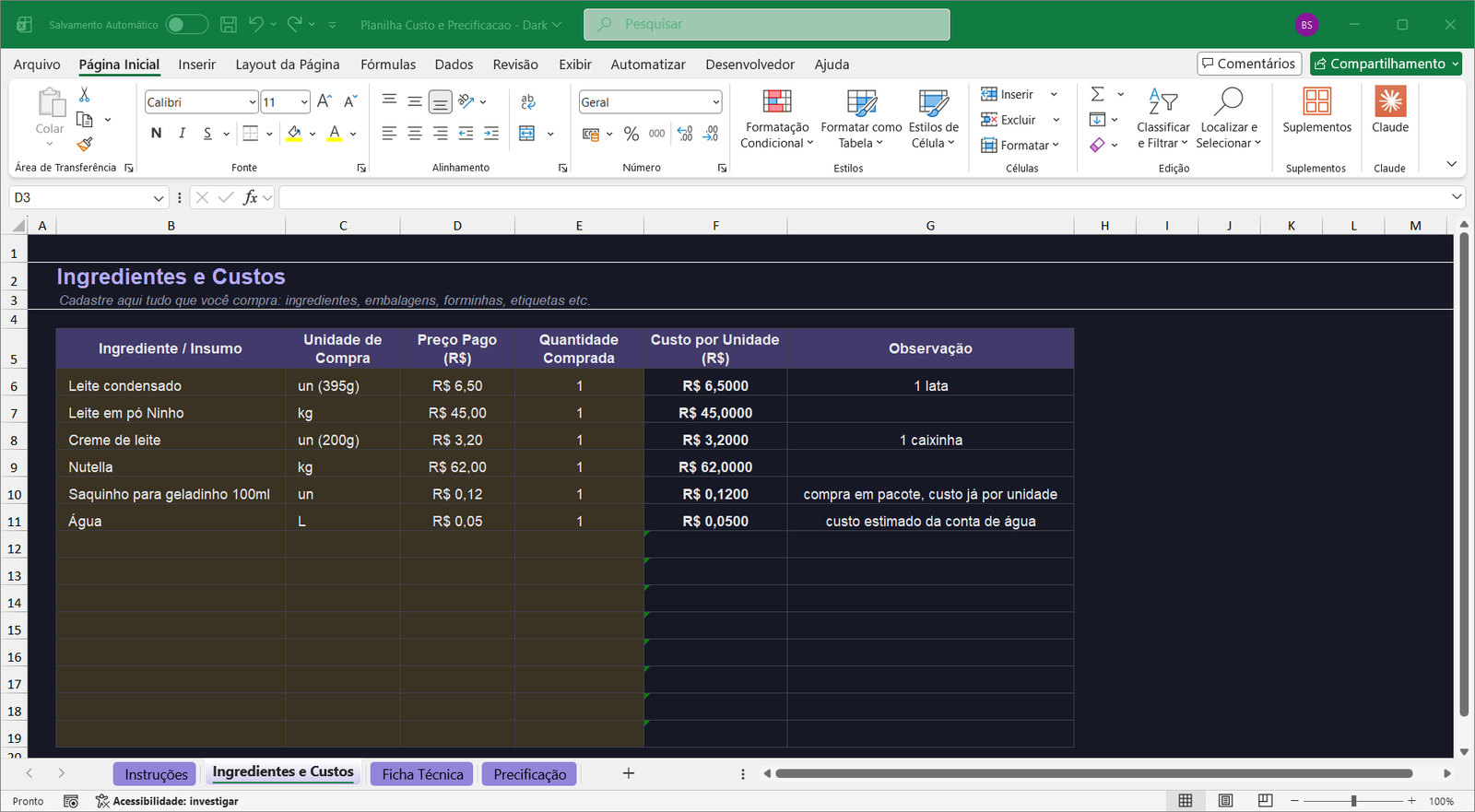Open the Formatar como Tabela gallery
The width and height of the screenshot is (1475, 812).
(x=861, y=118)
